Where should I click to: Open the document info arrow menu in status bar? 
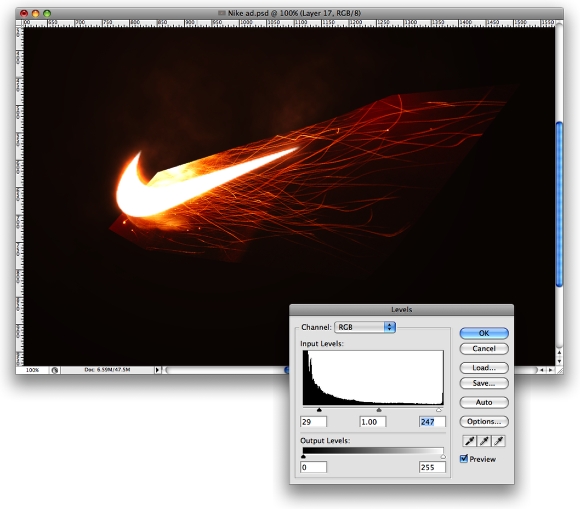point(158,370)
